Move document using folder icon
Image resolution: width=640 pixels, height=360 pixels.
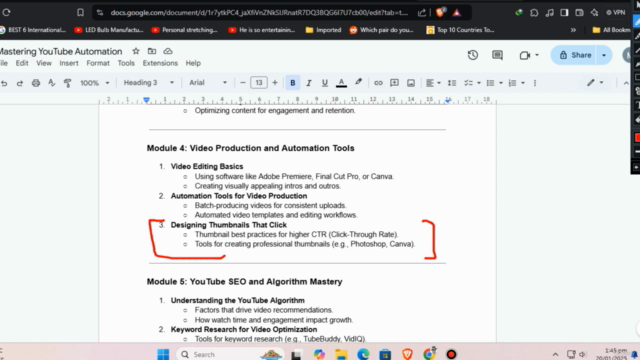tap(152, 51)
